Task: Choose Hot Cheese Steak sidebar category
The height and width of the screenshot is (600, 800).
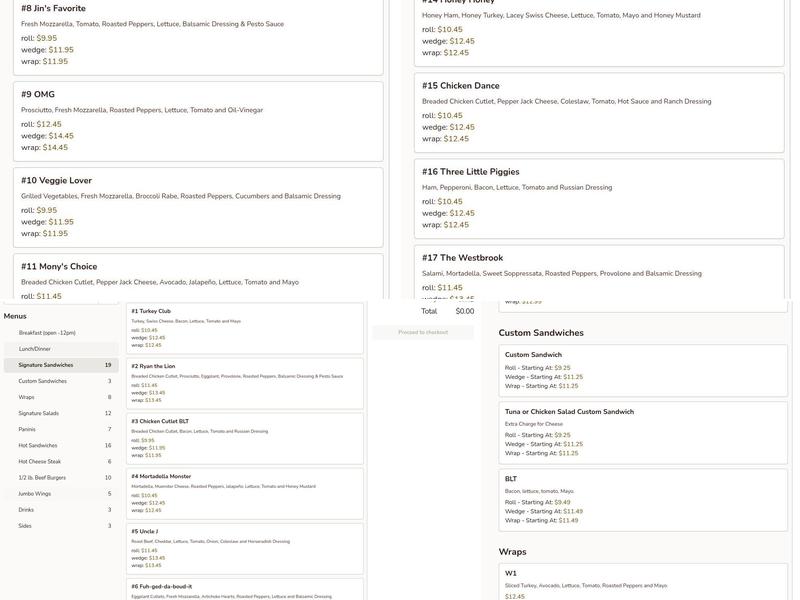Action: [x=40, y=461]
